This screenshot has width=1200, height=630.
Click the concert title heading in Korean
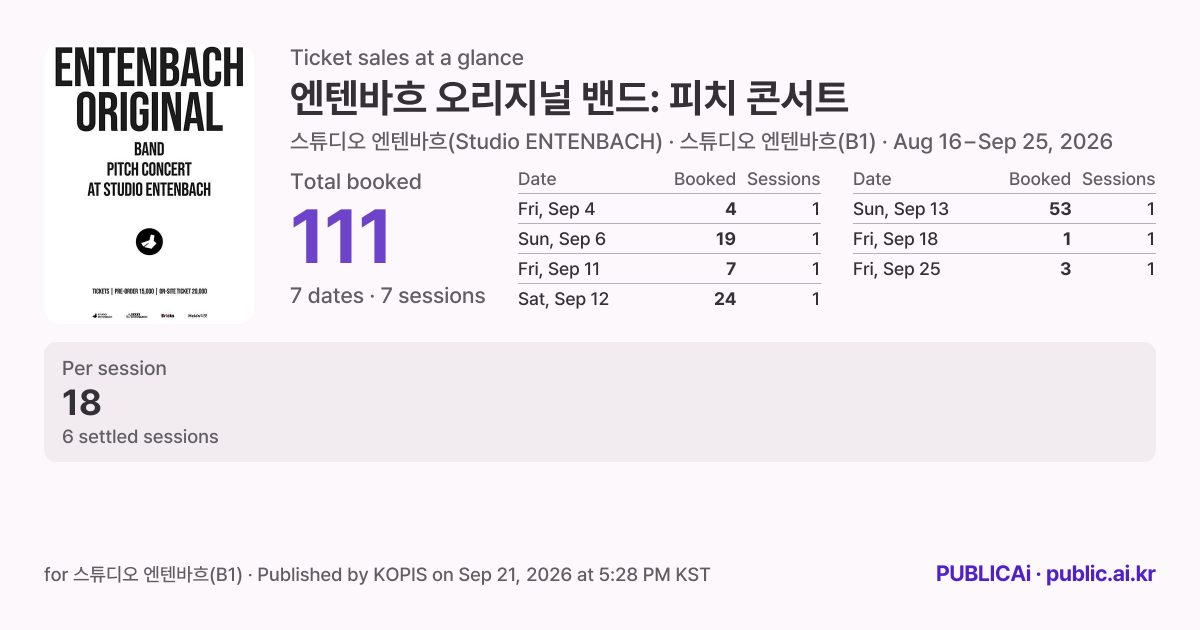pos(569,98)
